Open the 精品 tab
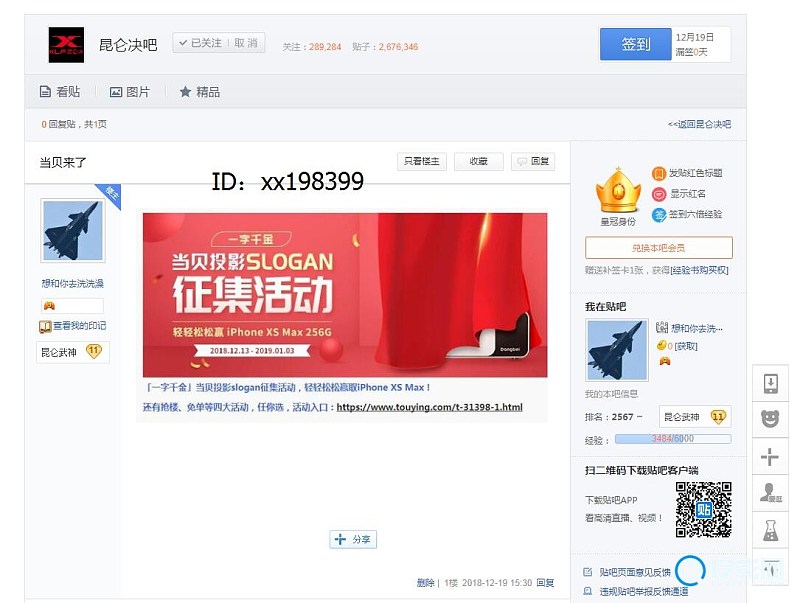This screenshot has height=603, width=800. pyautogui.click(x=200, y=92)
